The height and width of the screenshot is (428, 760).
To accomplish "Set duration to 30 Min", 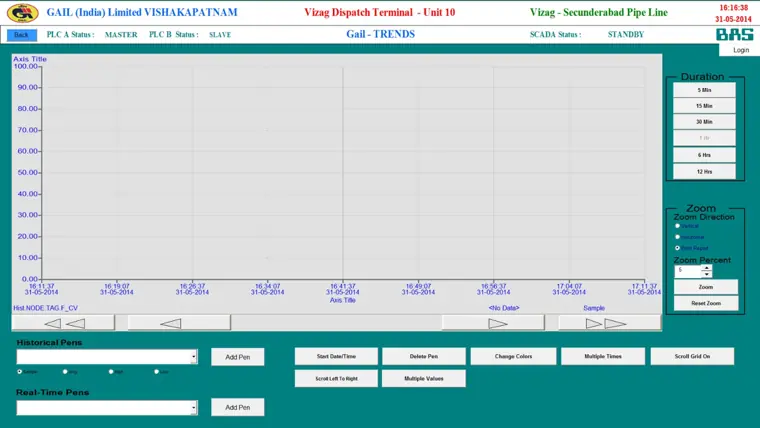I will [x=704, y=122].
